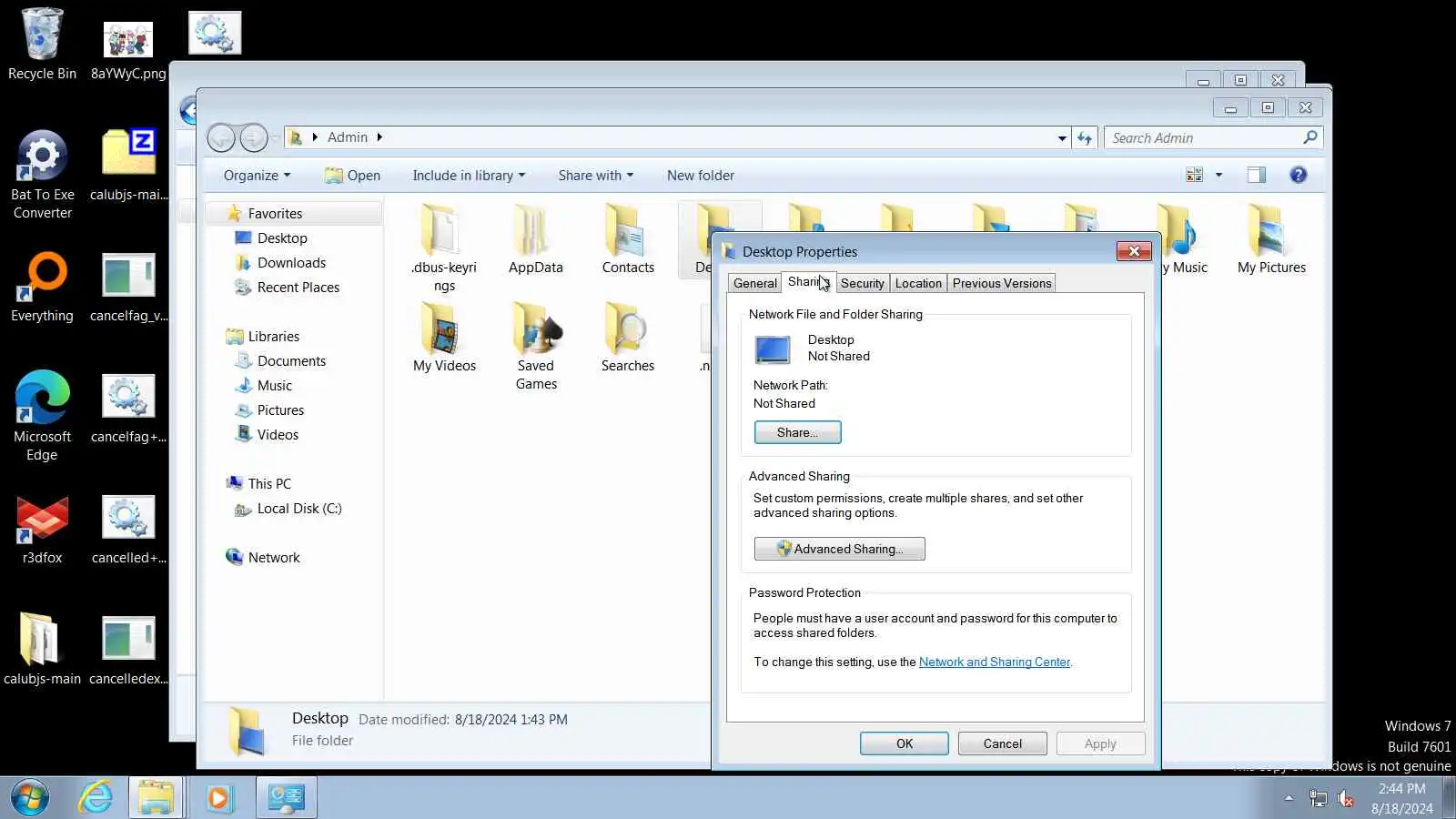1456x819 pixels.
Task: Refresh the Admin folder address bar
Action: point(1085,137)
